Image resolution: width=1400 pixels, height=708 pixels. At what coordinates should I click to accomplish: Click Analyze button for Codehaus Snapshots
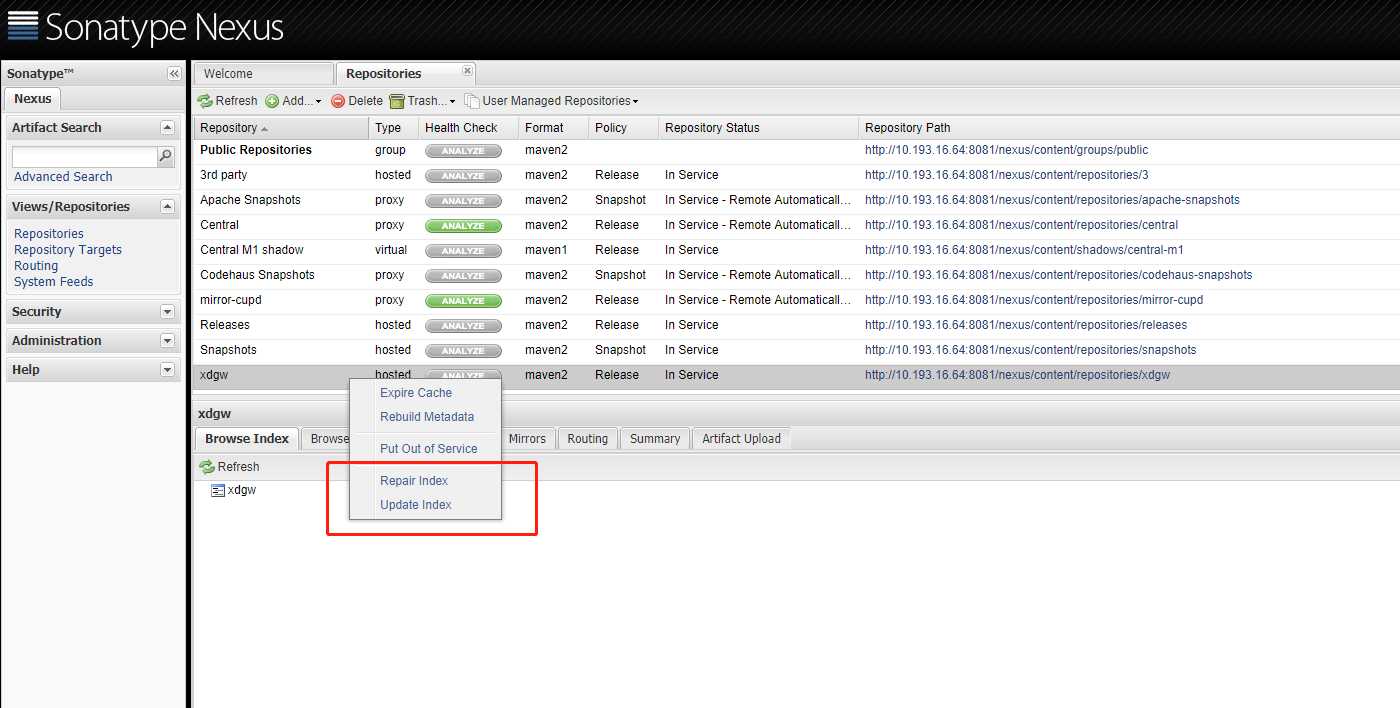pyautogui.click(x=463, y=276)
